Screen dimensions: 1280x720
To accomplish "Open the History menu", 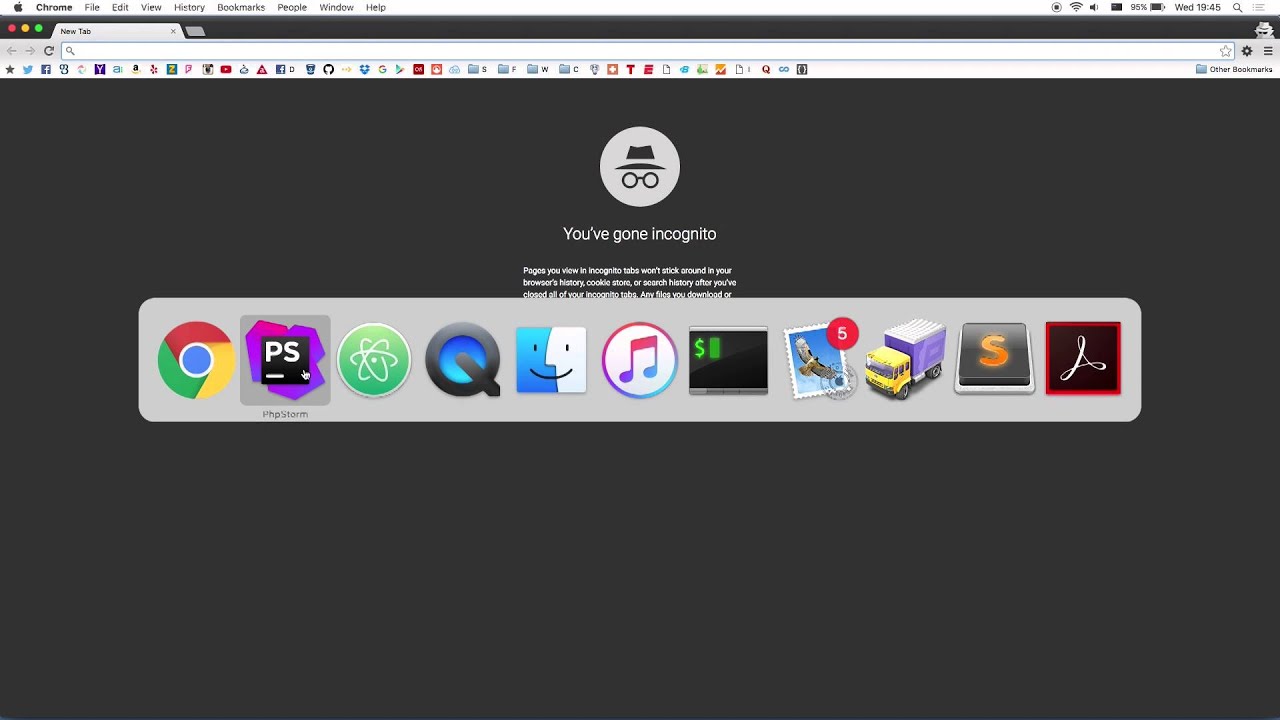I will (x=189, y=7).
